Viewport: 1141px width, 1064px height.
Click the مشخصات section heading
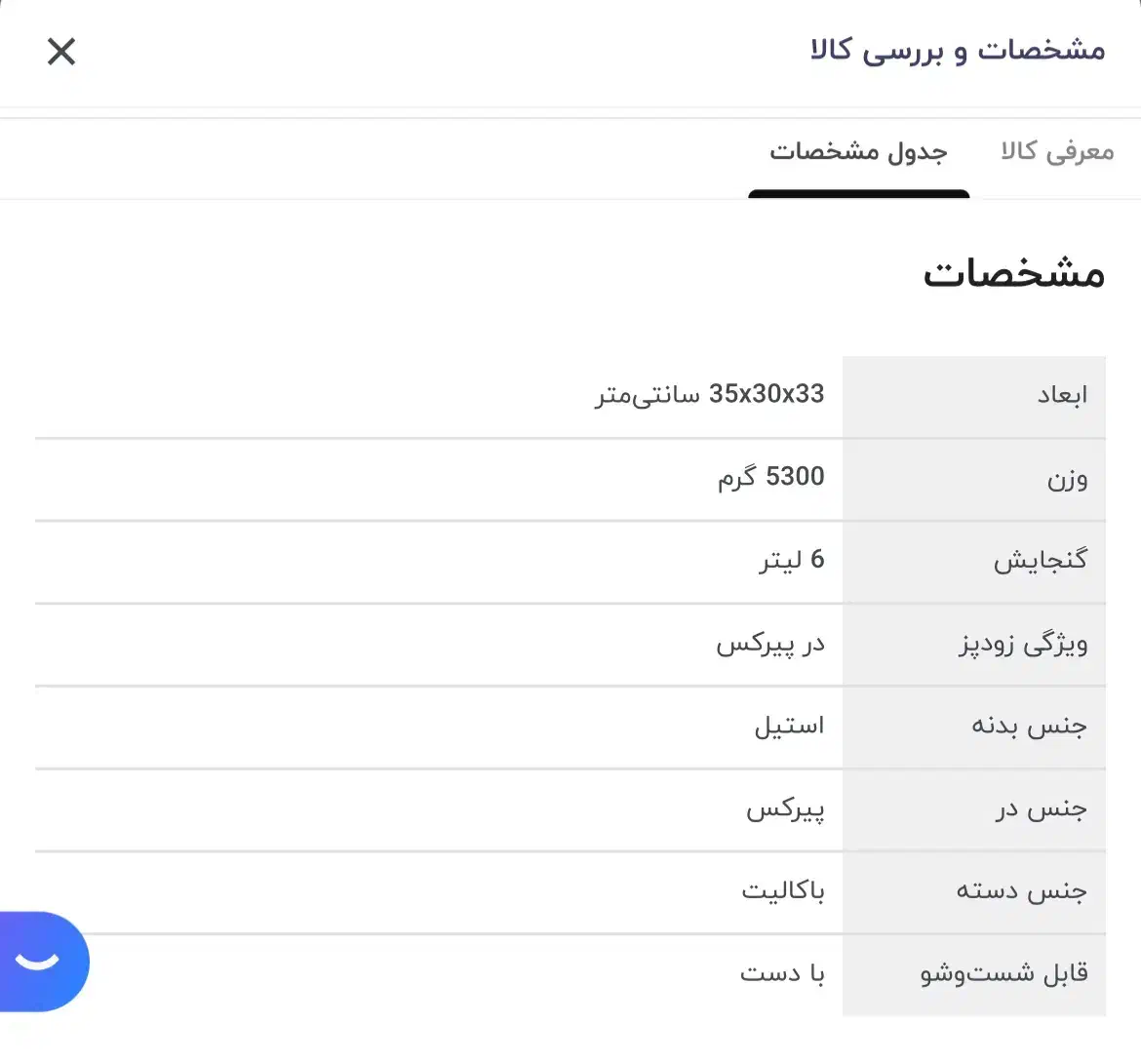1013,274
